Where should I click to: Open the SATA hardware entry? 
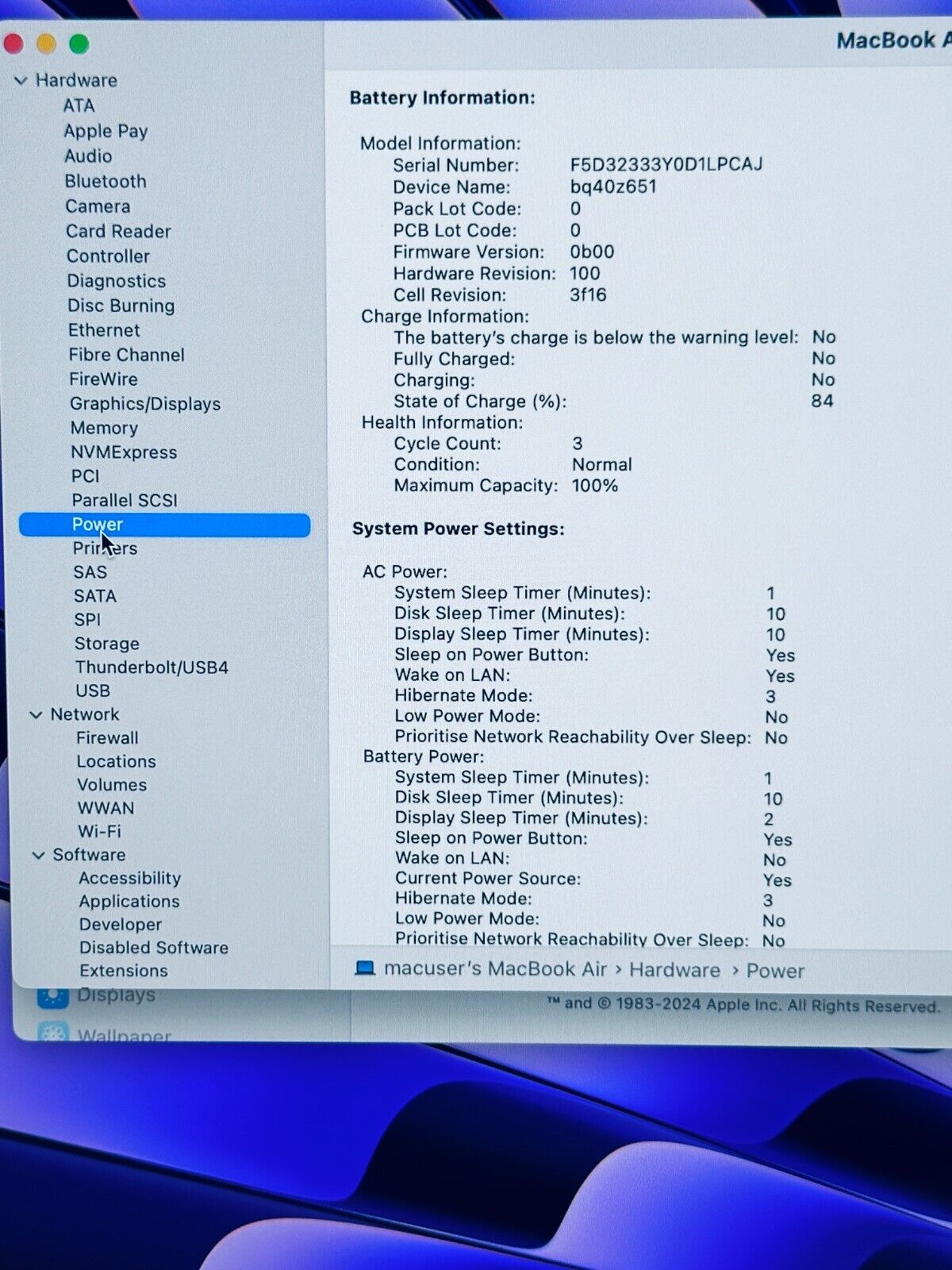pos(95,596)
